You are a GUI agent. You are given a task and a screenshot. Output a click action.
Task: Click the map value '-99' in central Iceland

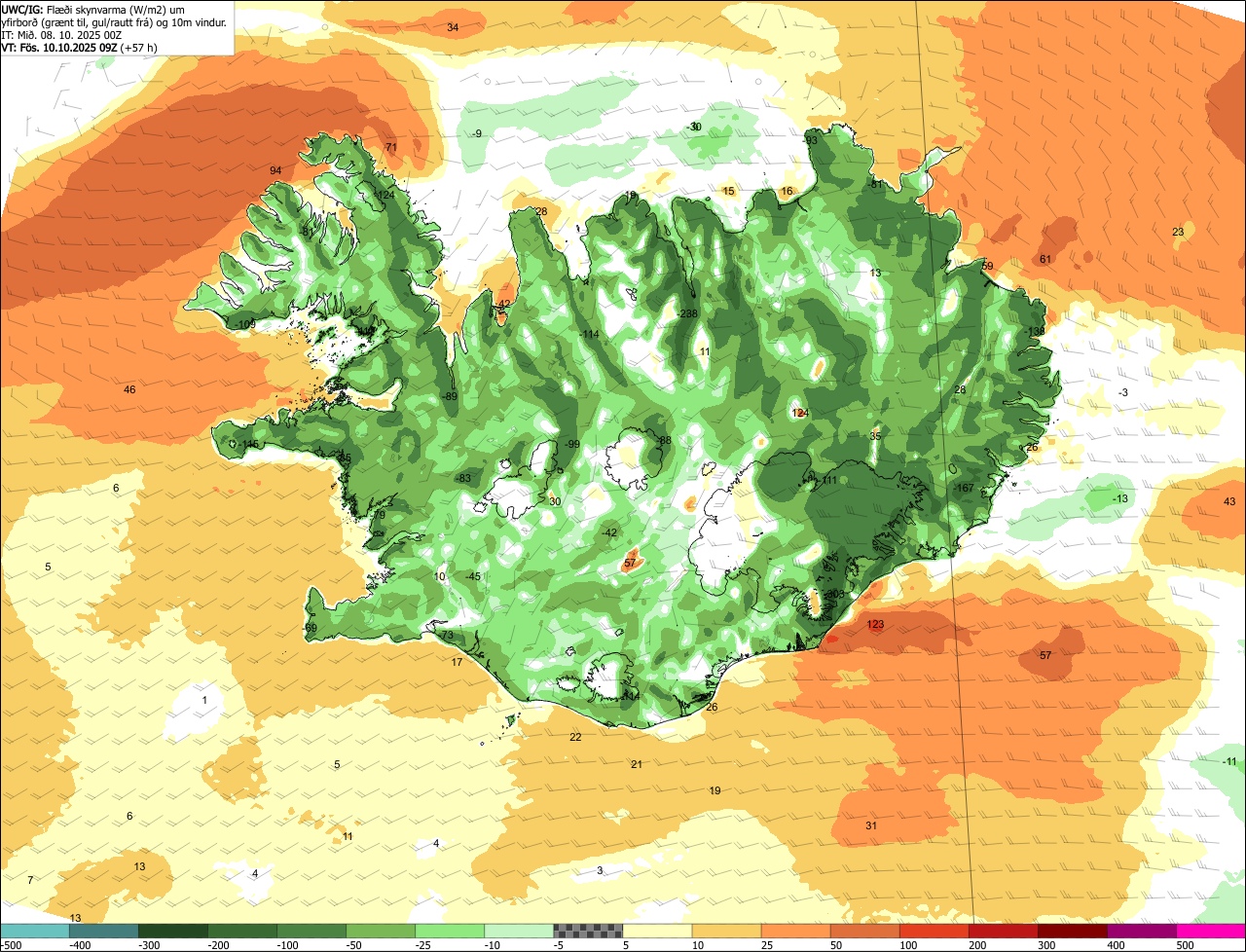(571, 445)
